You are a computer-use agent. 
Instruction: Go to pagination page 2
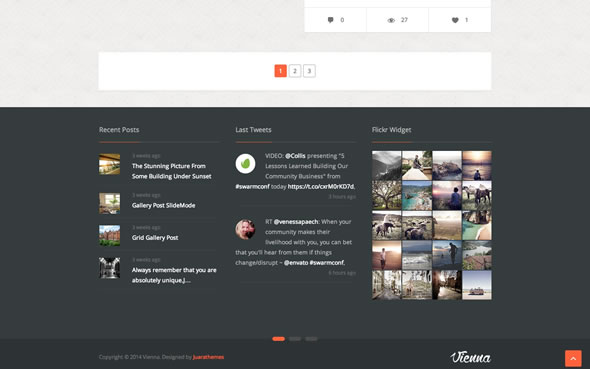[295, 71]
